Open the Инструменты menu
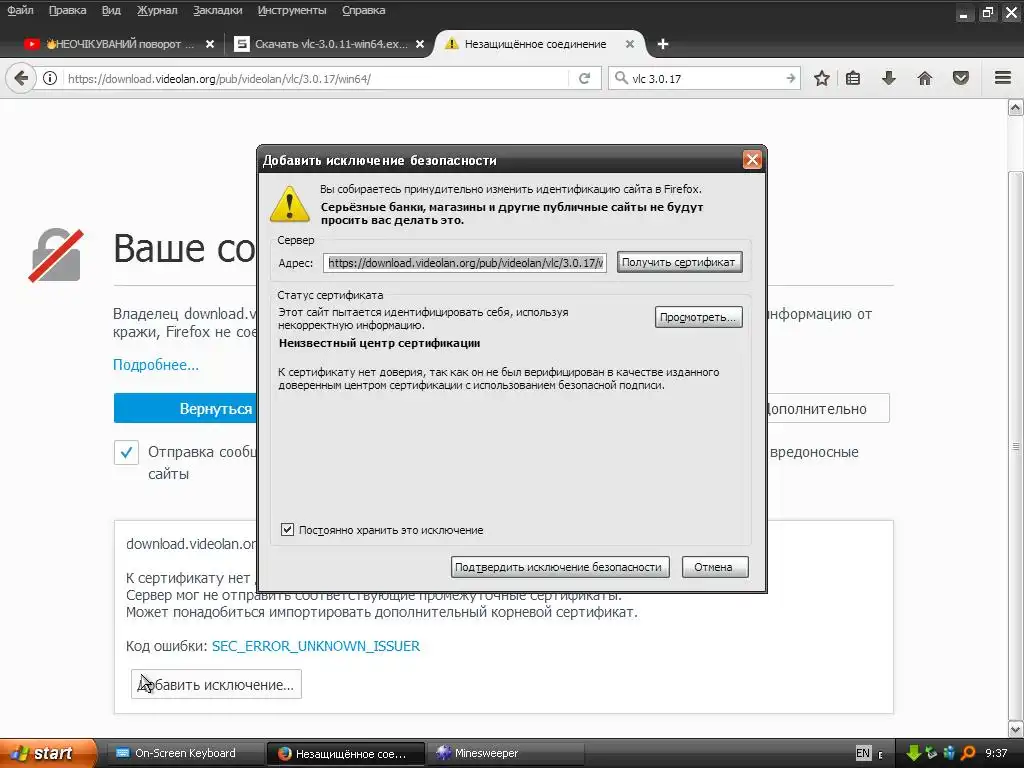This screenshot has height=768, width=1024. pyautogui.click(x=292, y=10)
